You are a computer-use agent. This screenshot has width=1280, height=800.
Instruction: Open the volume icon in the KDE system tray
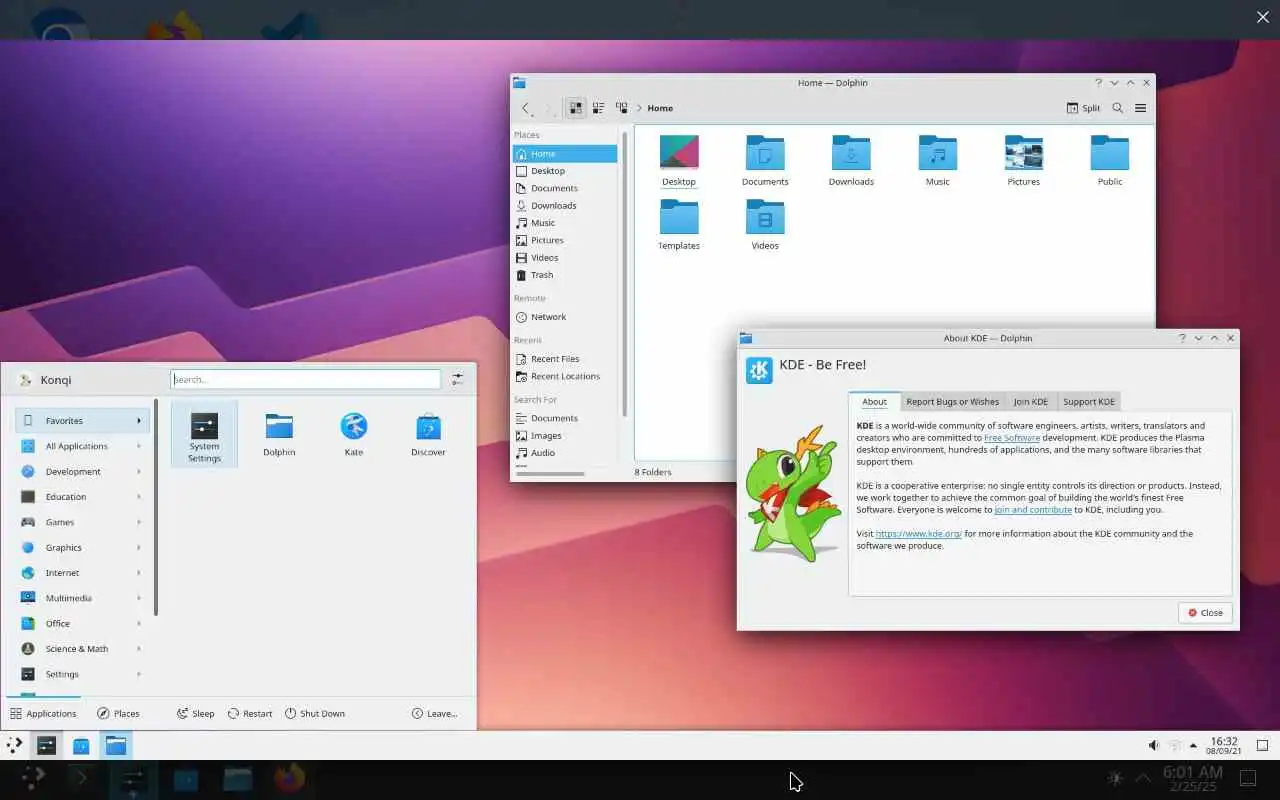[x=1153, y=745]
